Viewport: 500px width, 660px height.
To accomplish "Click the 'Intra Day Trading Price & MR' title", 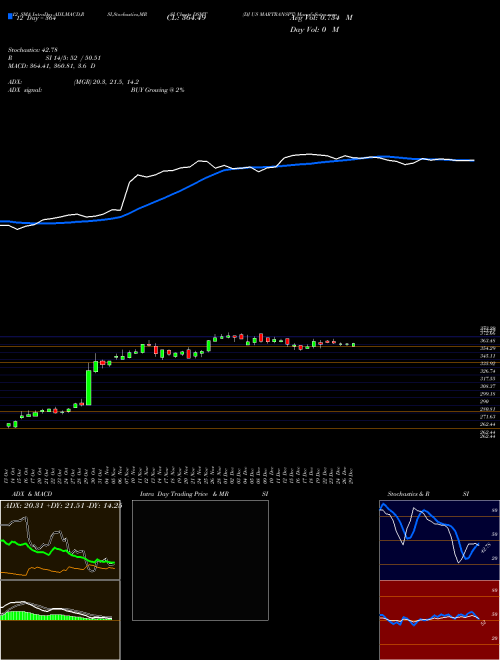I will tap(185, 494).
